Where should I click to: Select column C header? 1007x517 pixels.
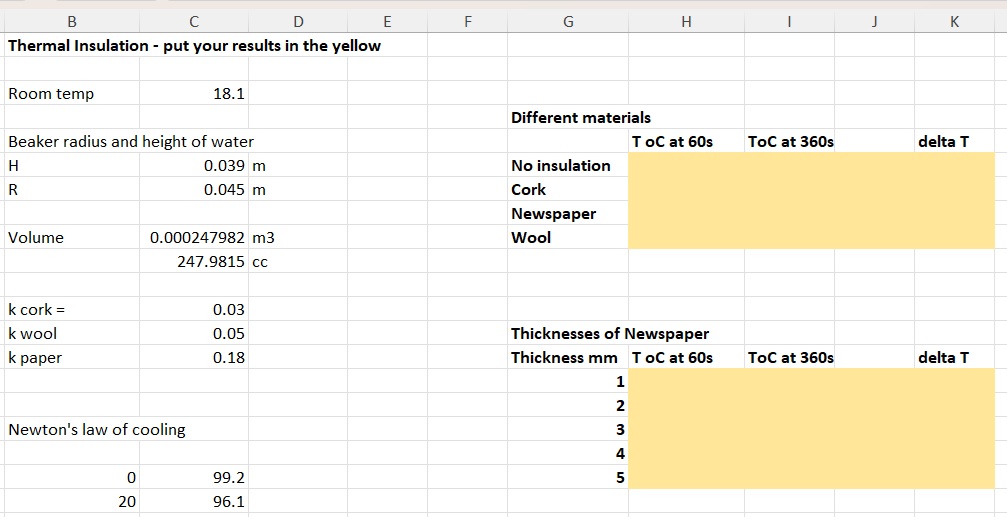[x=194, y=21]
